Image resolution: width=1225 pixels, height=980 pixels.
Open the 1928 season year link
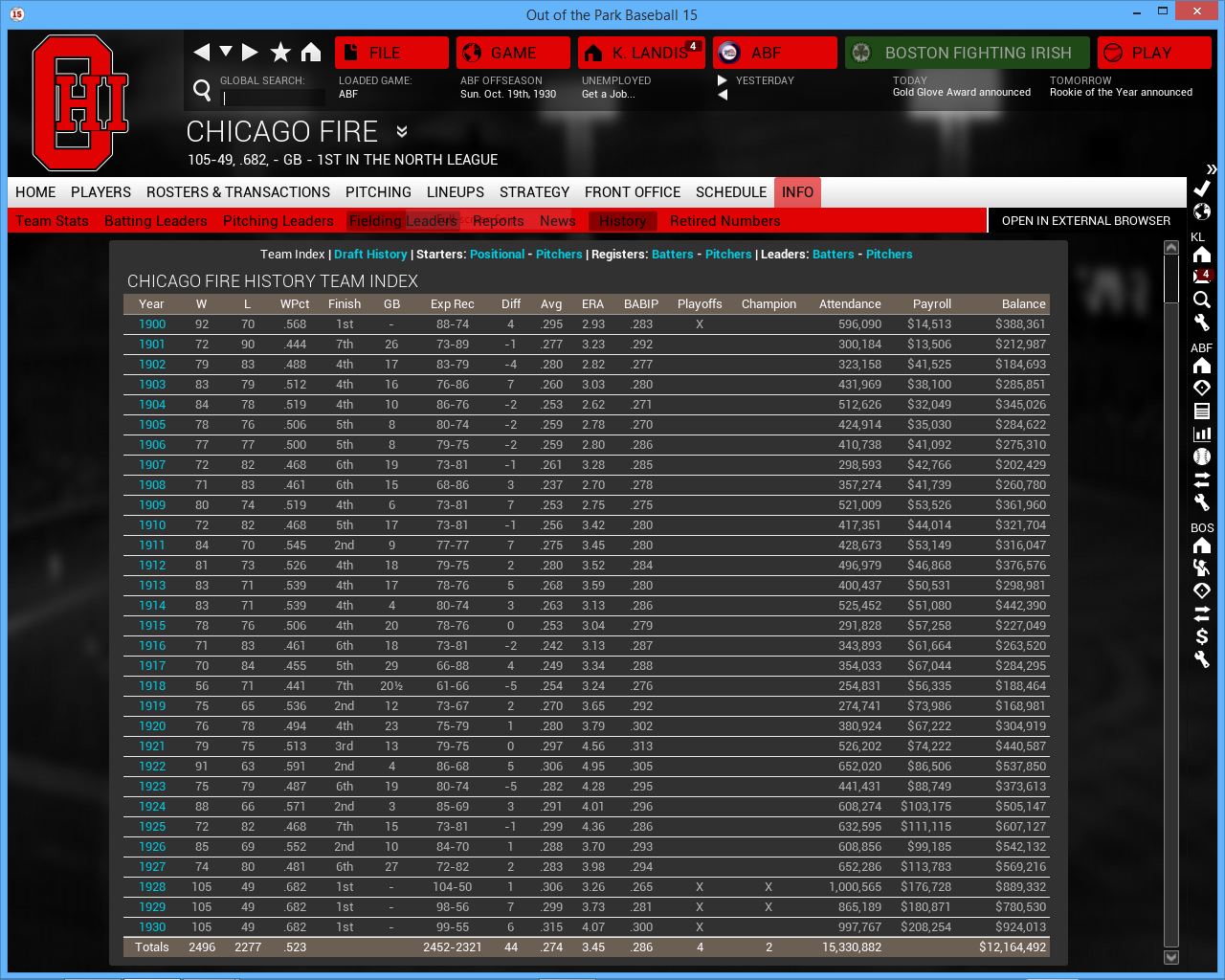pos(152,887)
